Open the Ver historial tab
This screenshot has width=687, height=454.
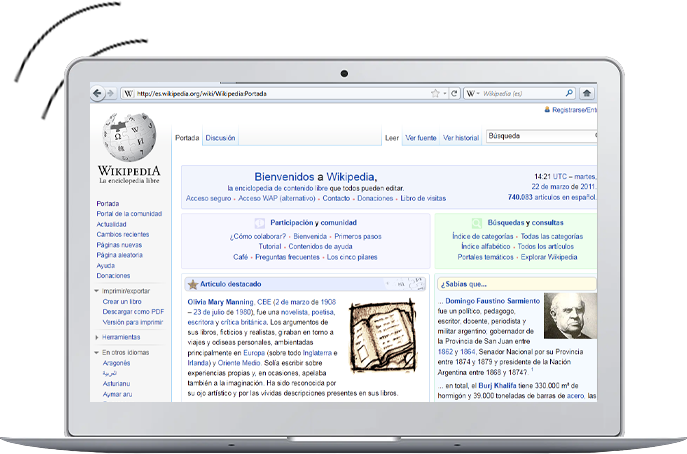point(460,138)
